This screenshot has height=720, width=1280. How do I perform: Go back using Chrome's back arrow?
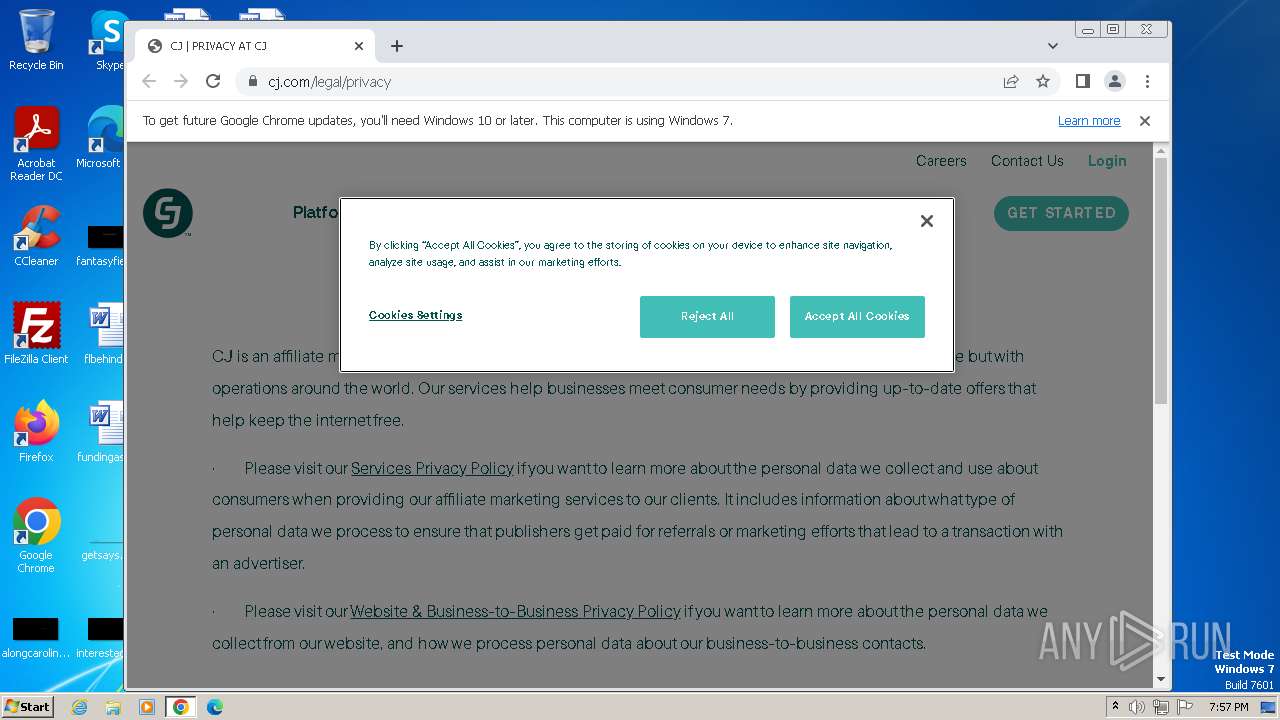click(149, 82)
